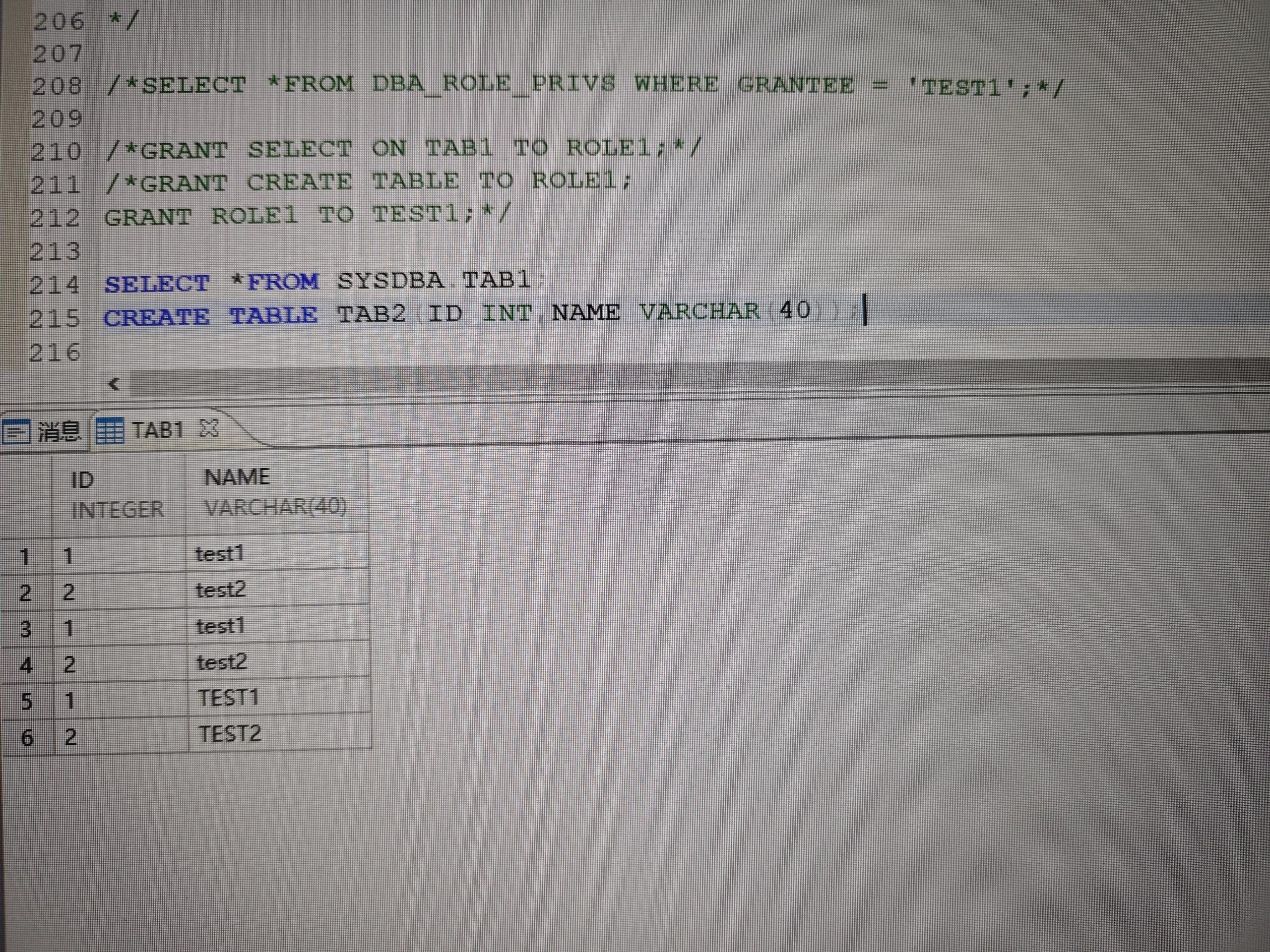Click the NAME cell 'test1' in row 3
The height and width of the screenshot is (952, 1270).
[278, 625]
